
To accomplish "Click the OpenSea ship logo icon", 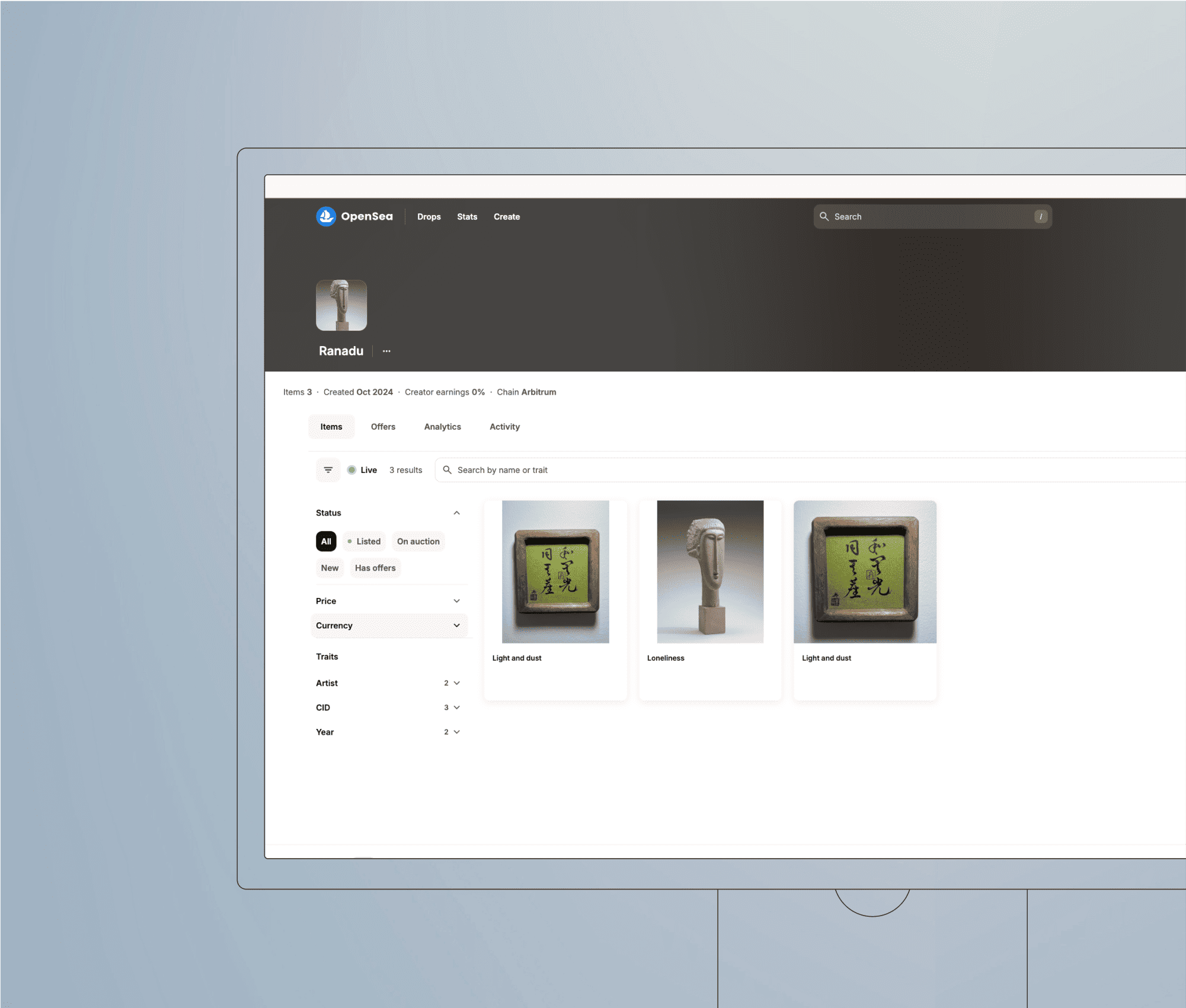I will (x=326, y=216).
